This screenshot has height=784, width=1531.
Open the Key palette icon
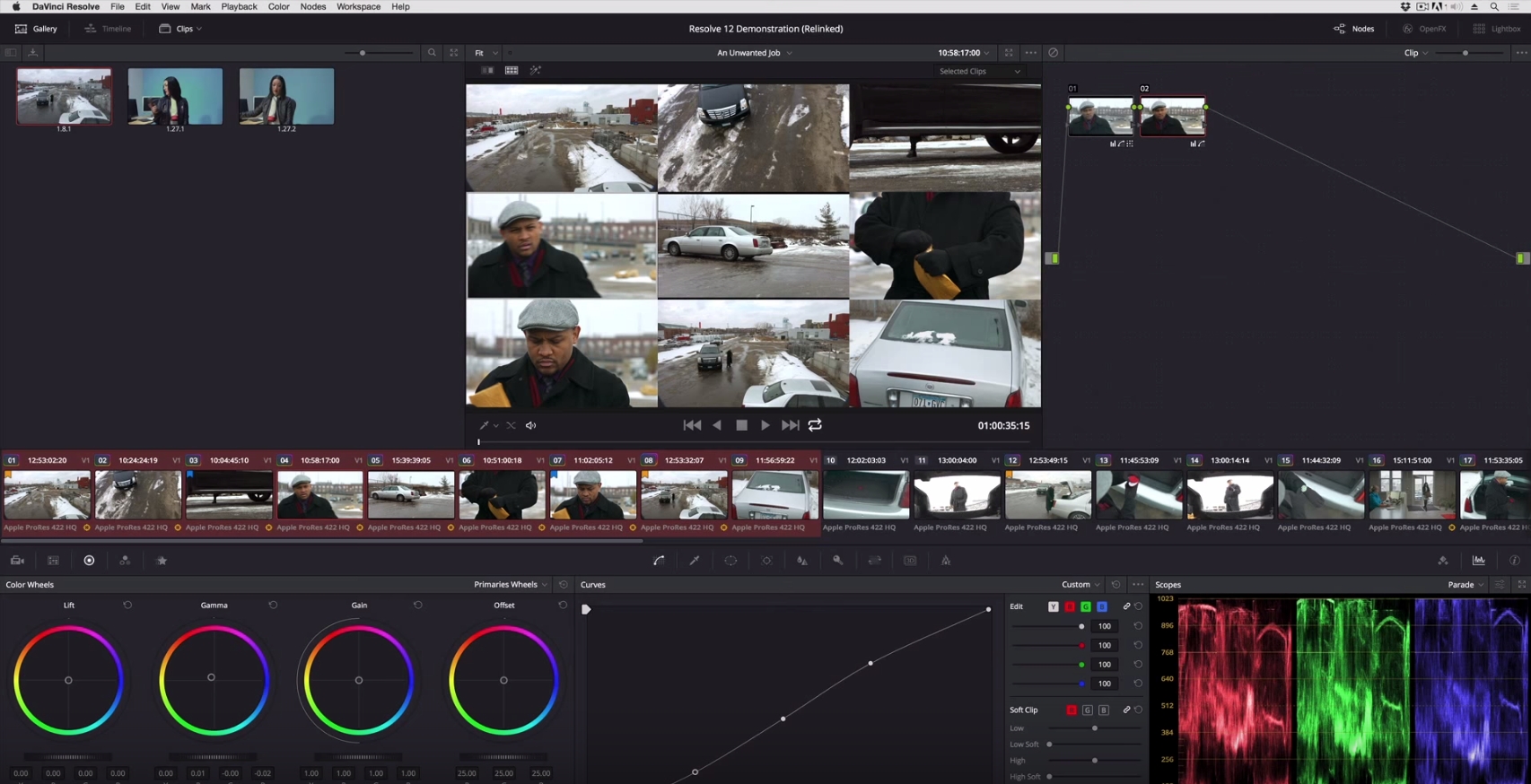(838, 561)
